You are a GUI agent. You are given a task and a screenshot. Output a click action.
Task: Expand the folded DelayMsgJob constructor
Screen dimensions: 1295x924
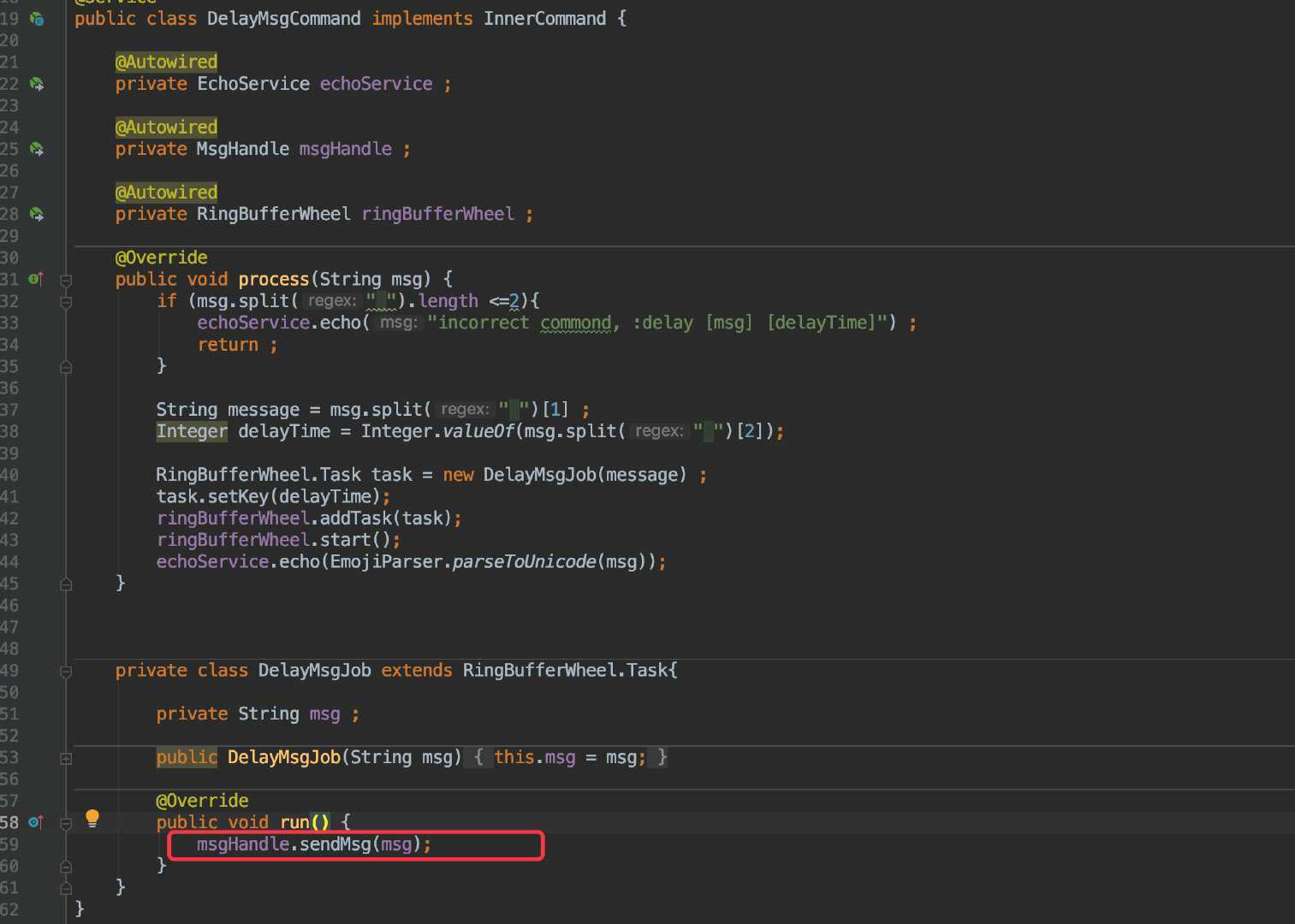coord(66,758)
